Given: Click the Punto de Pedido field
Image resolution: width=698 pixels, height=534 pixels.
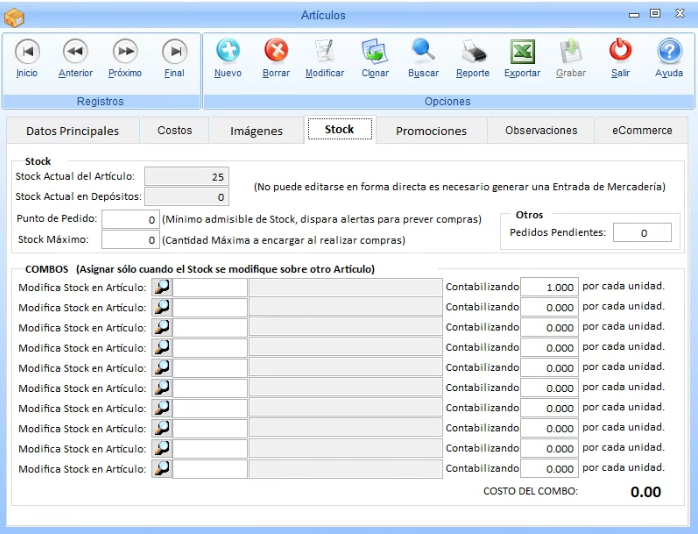Looking at the screenshot, I should click(130, 219).
